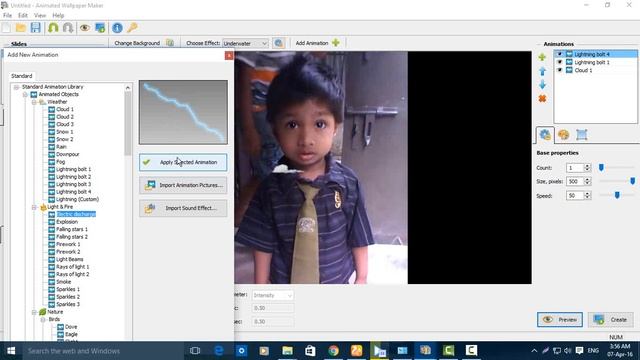
Task: Click the New project toolbar icon
Action: pyautogui.click(x=7, y=28)
